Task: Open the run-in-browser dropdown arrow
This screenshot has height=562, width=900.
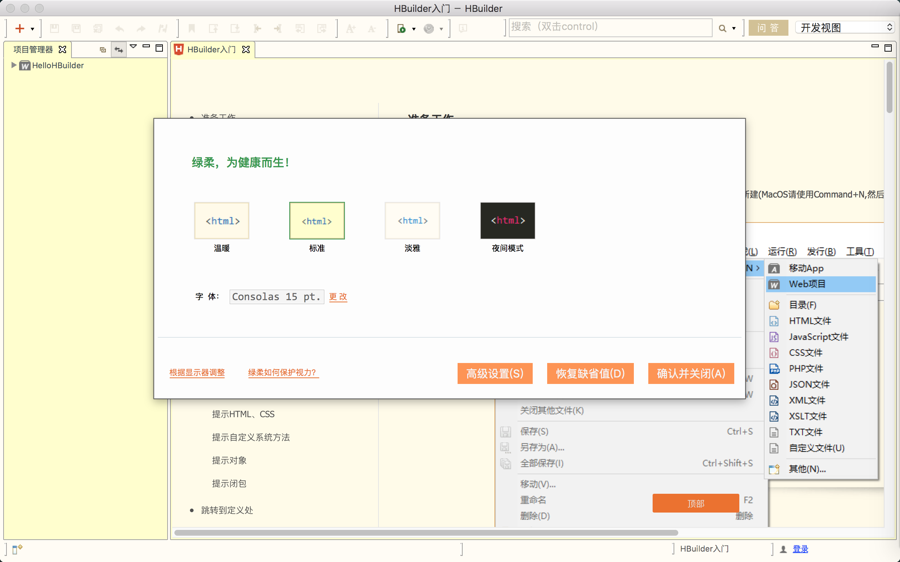Action: [x=413, y=29]
